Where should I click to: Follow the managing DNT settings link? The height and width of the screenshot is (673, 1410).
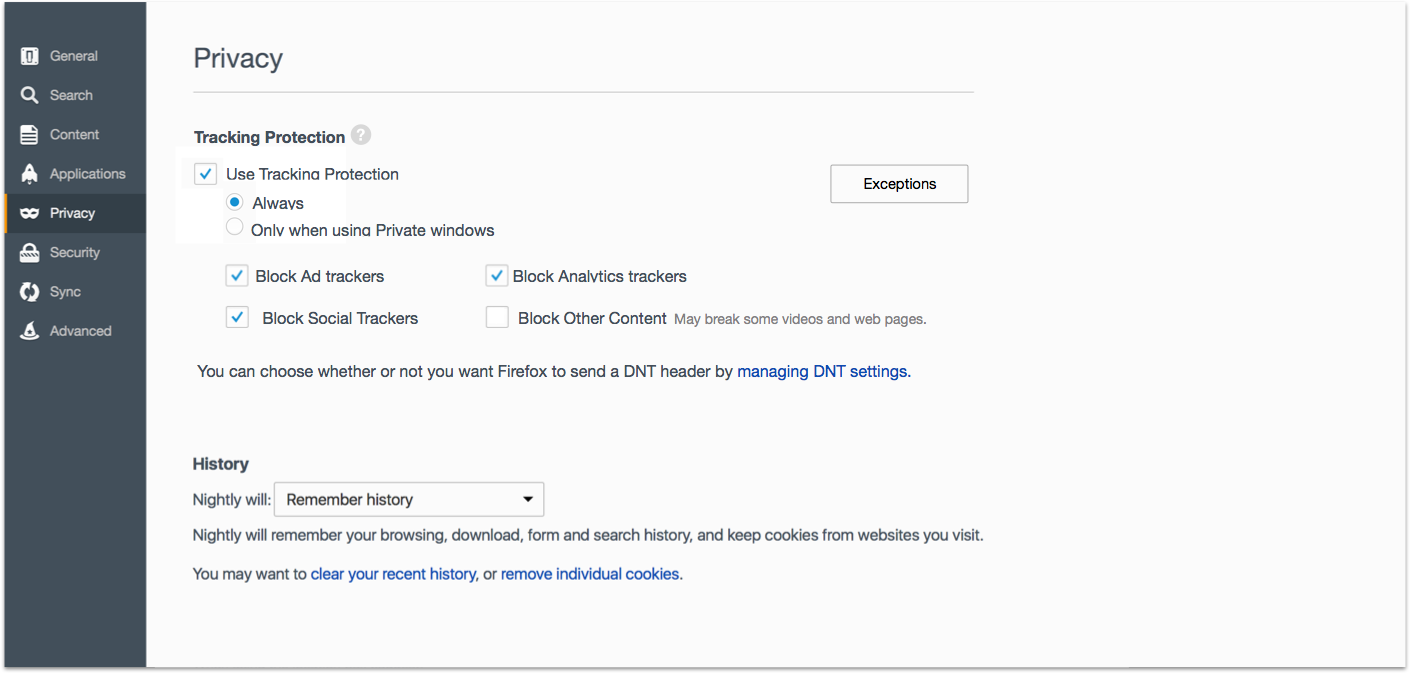point(823,371)
